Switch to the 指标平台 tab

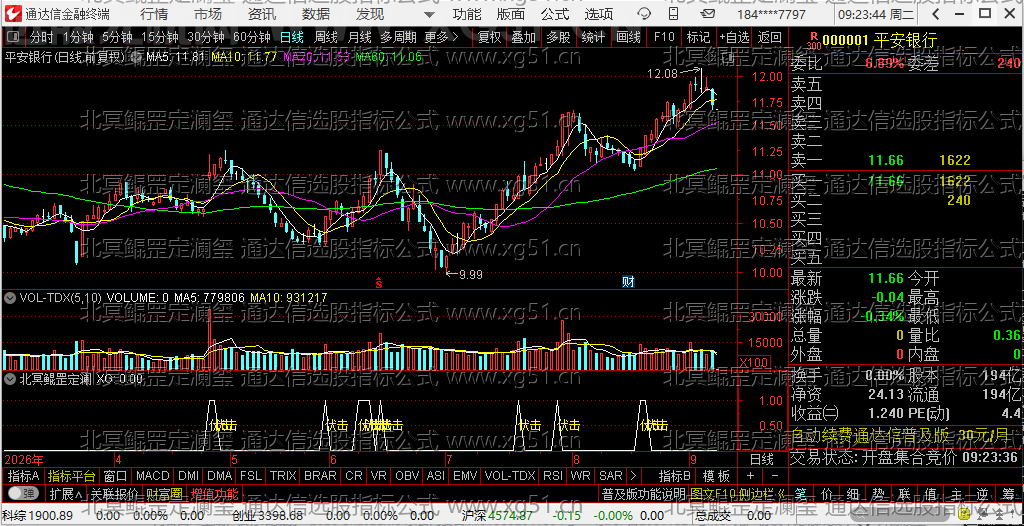tap(71, 476)
